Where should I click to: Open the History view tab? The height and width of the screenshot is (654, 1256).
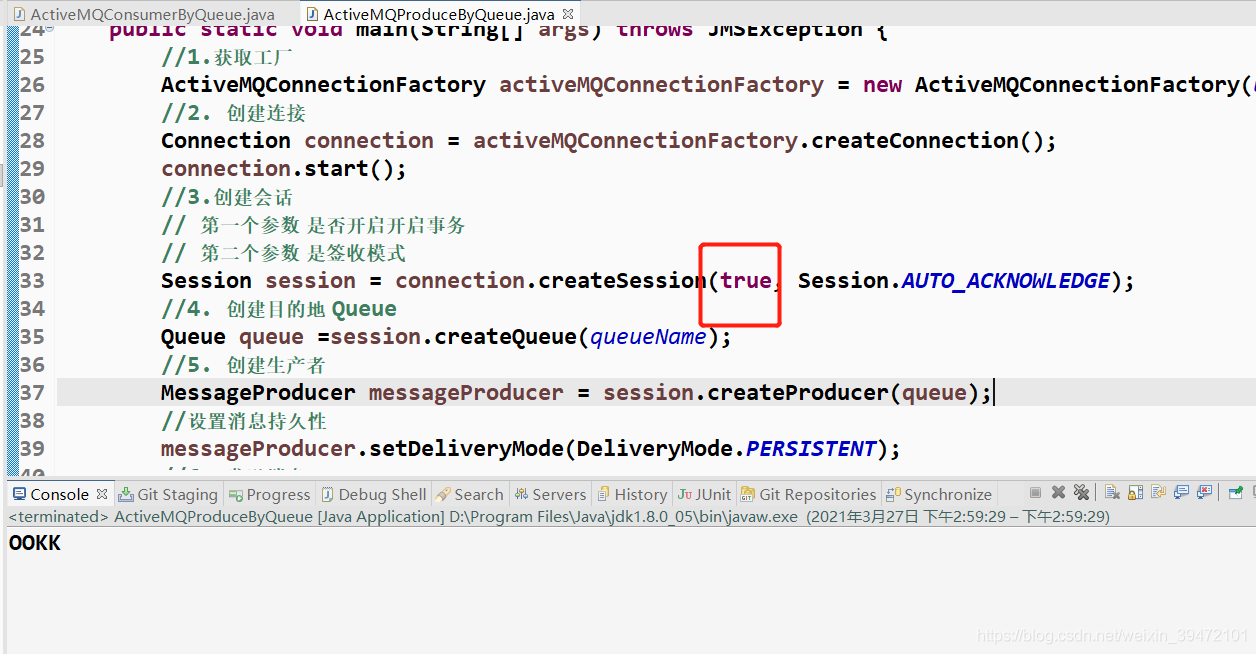[x=633, y=494]
